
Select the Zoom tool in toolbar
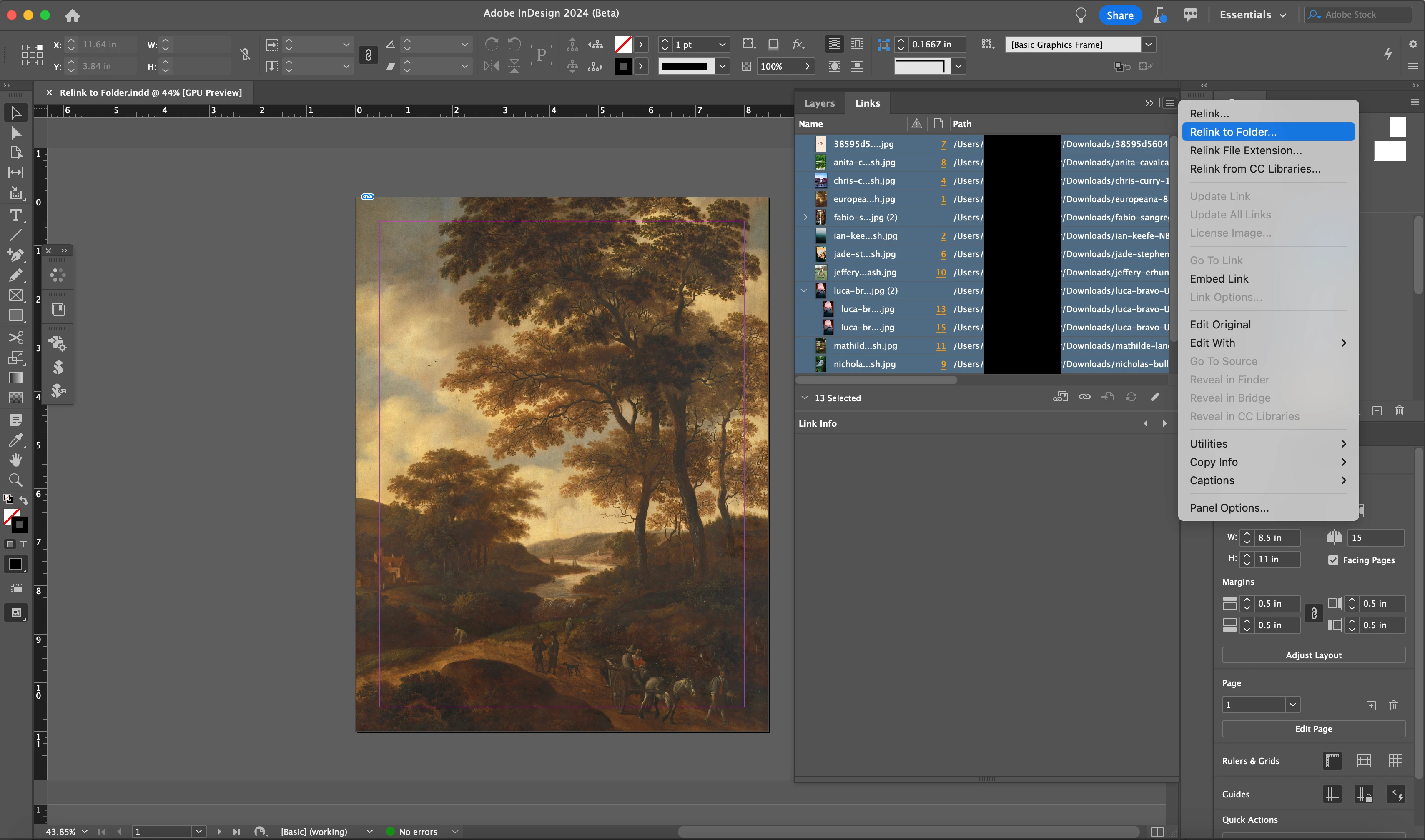click(x=16, y=480)
